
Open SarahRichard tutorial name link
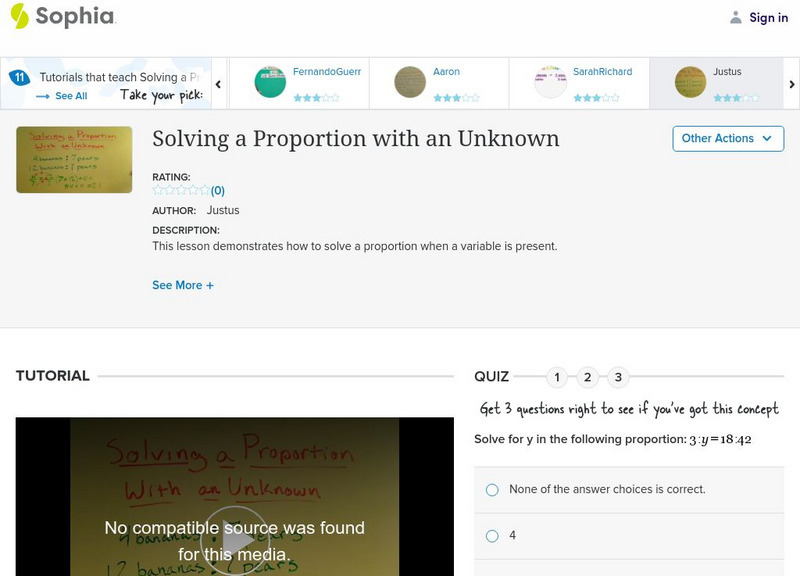click(x=603, y=72)
